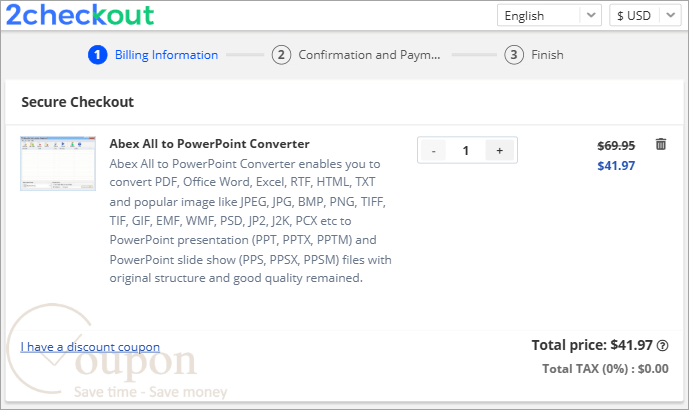Image resolution: width=689 pixels, height=410 pixels.
Task: Click the crossed-out $69.95 price
Action: coord(616,145)
